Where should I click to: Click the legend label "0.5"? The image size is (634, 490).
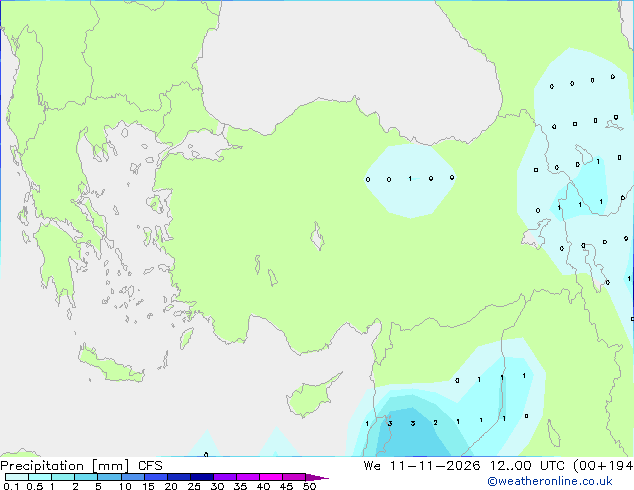coord(35,486)
